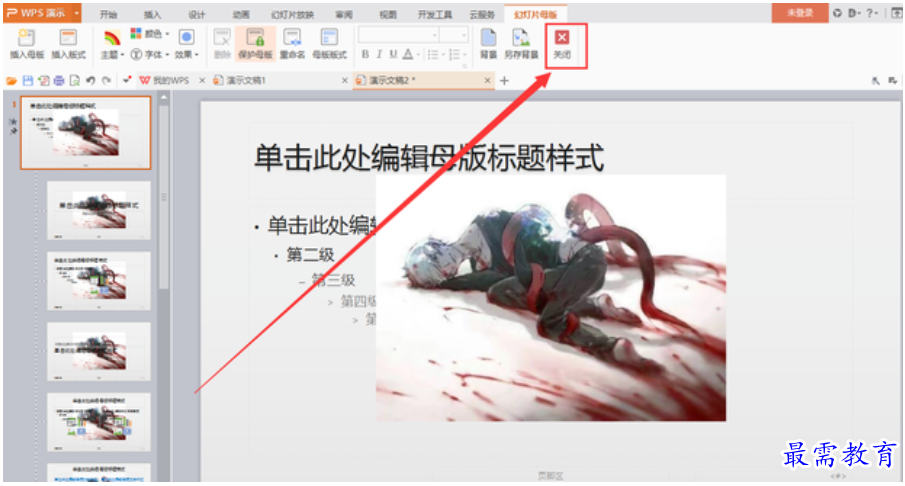Click the 第三级 outline text
Image resolution: width=905 pixels, height=486 pixels.
(334, 280)
